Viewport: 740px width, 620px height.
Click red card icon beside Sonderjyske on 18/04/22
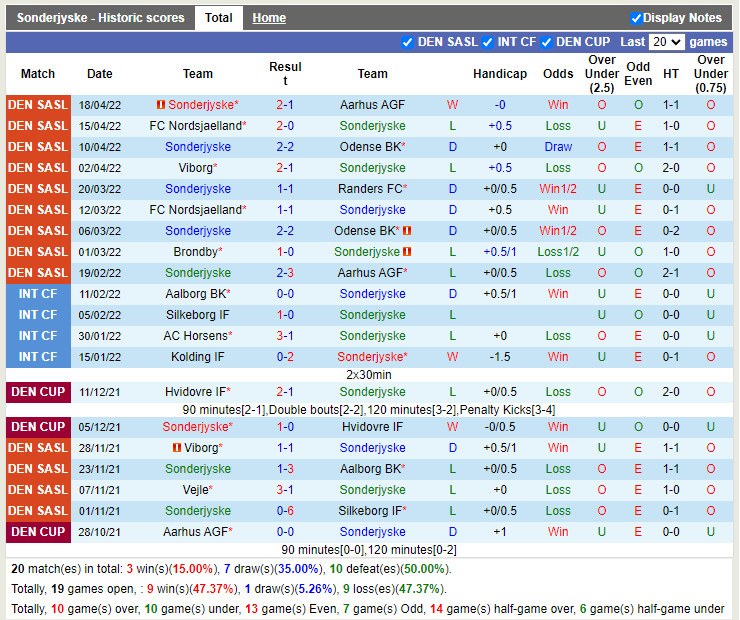click(x=161, y=105)
